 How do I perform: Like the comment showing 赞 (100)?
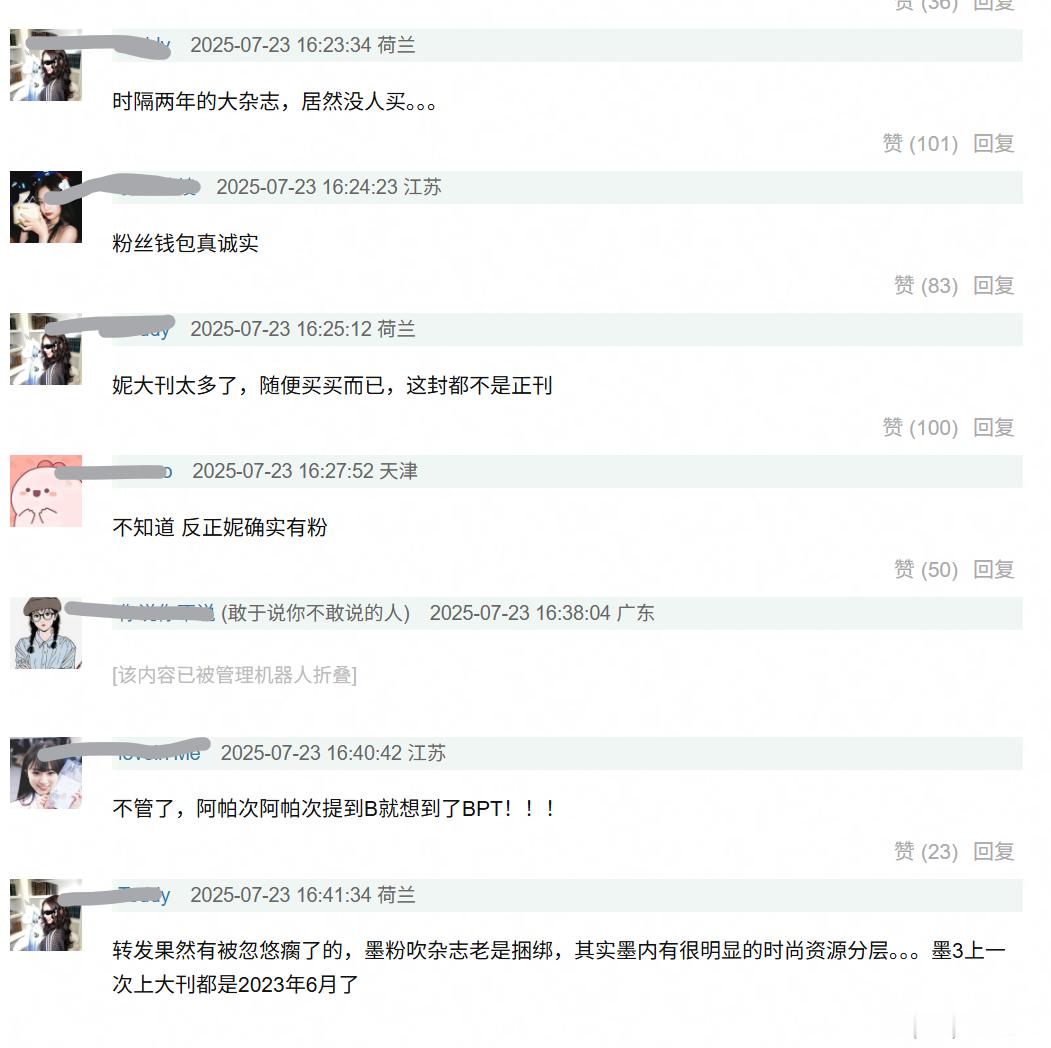click(x=920, y=428)
